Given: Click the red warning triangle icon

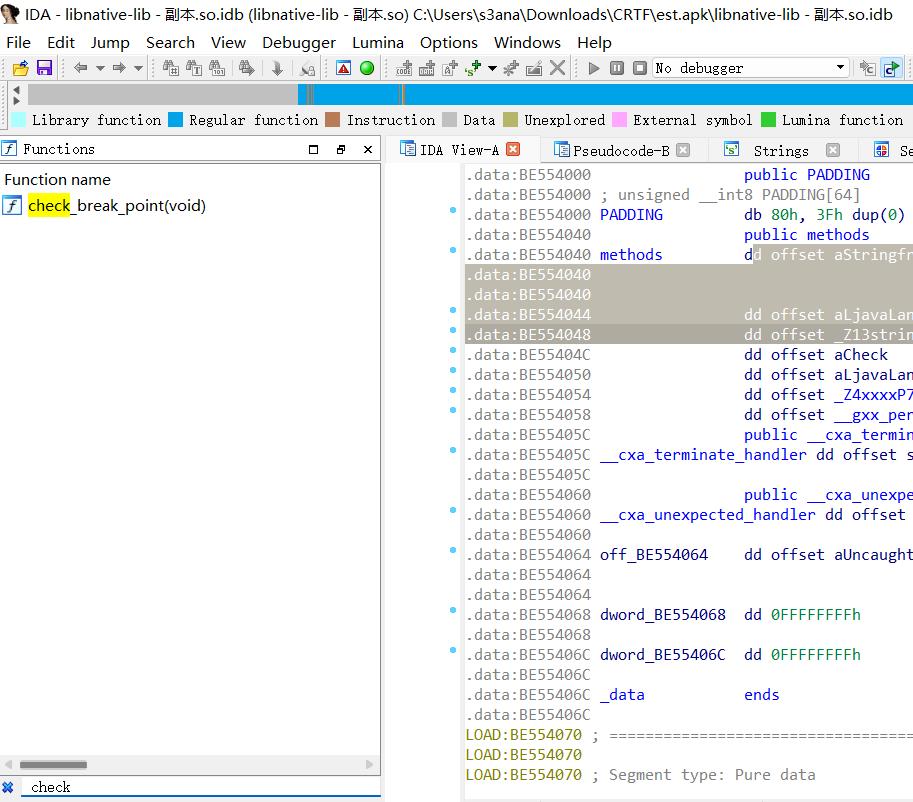Looking at the screenshot, I should tap(343, 68).
